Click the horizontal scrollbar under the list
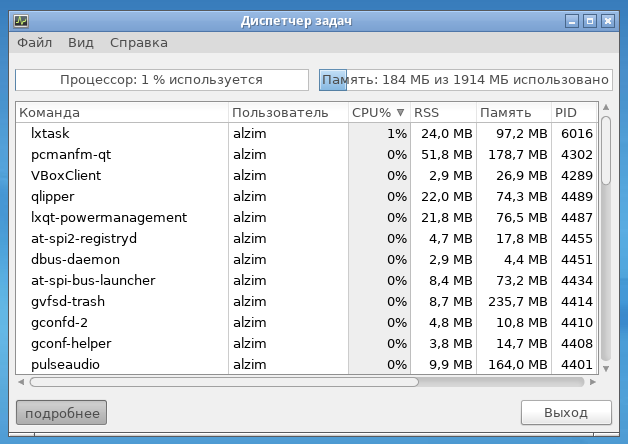This screenshot has width=628, height=444. [220, 381]
